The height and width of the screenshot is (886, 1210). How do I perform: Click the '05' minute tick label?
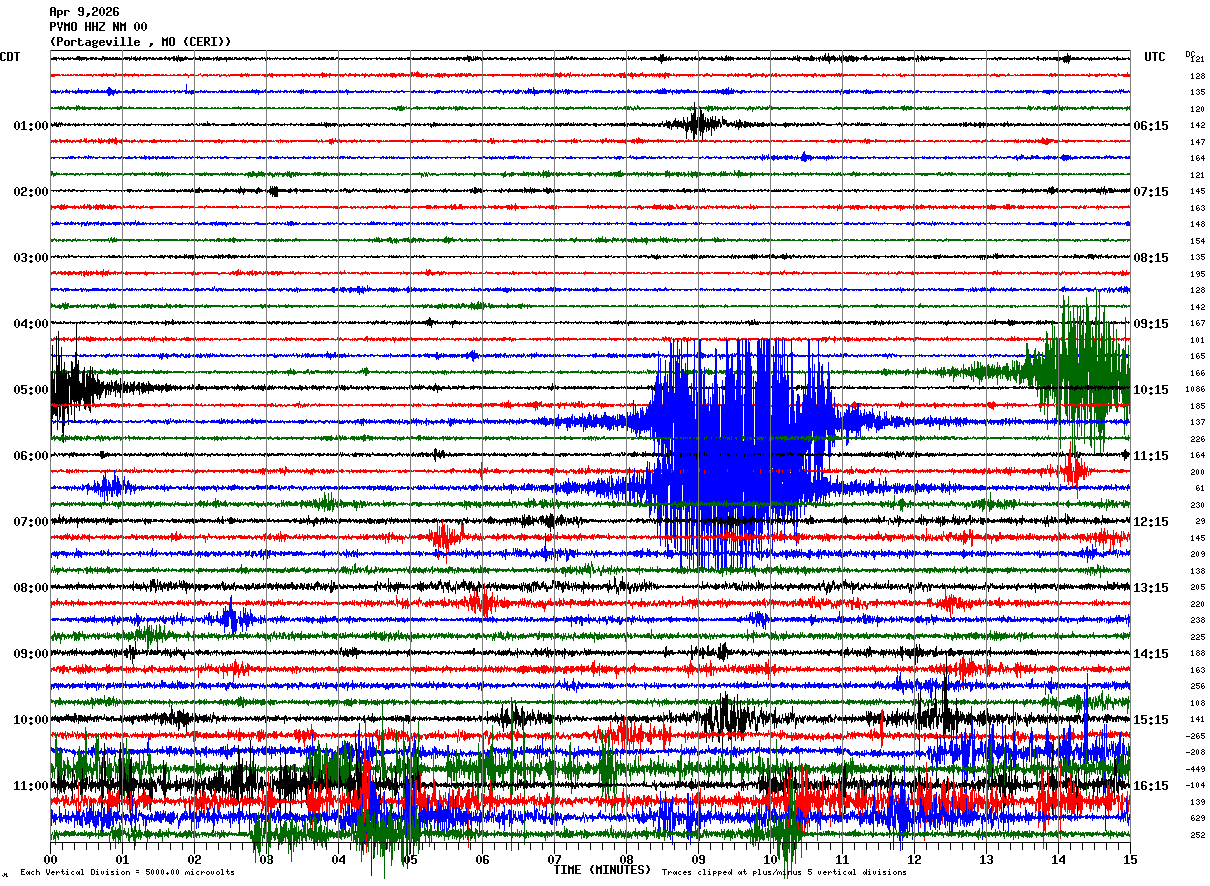click(410, 859)
